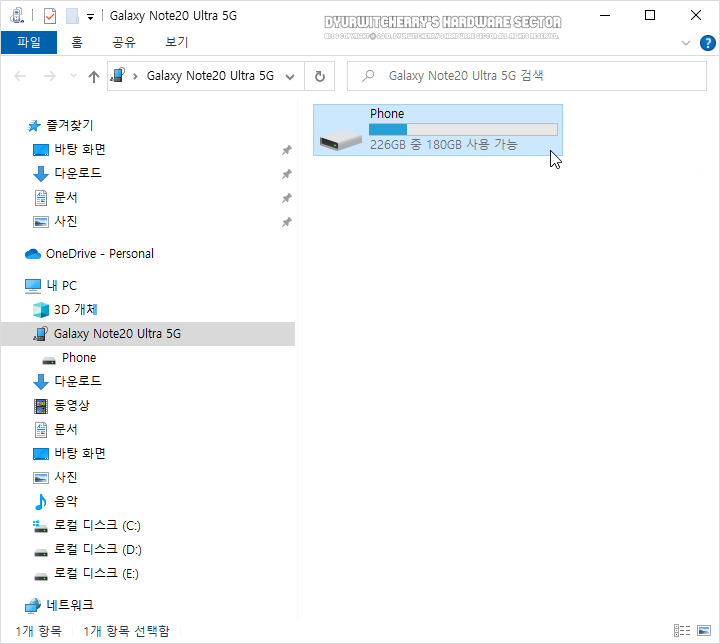Viewport: 720px width, 644px height.
Task: Open pinned 다운로드 under 즐겨찾기
Action: click(x=78, y=173)
